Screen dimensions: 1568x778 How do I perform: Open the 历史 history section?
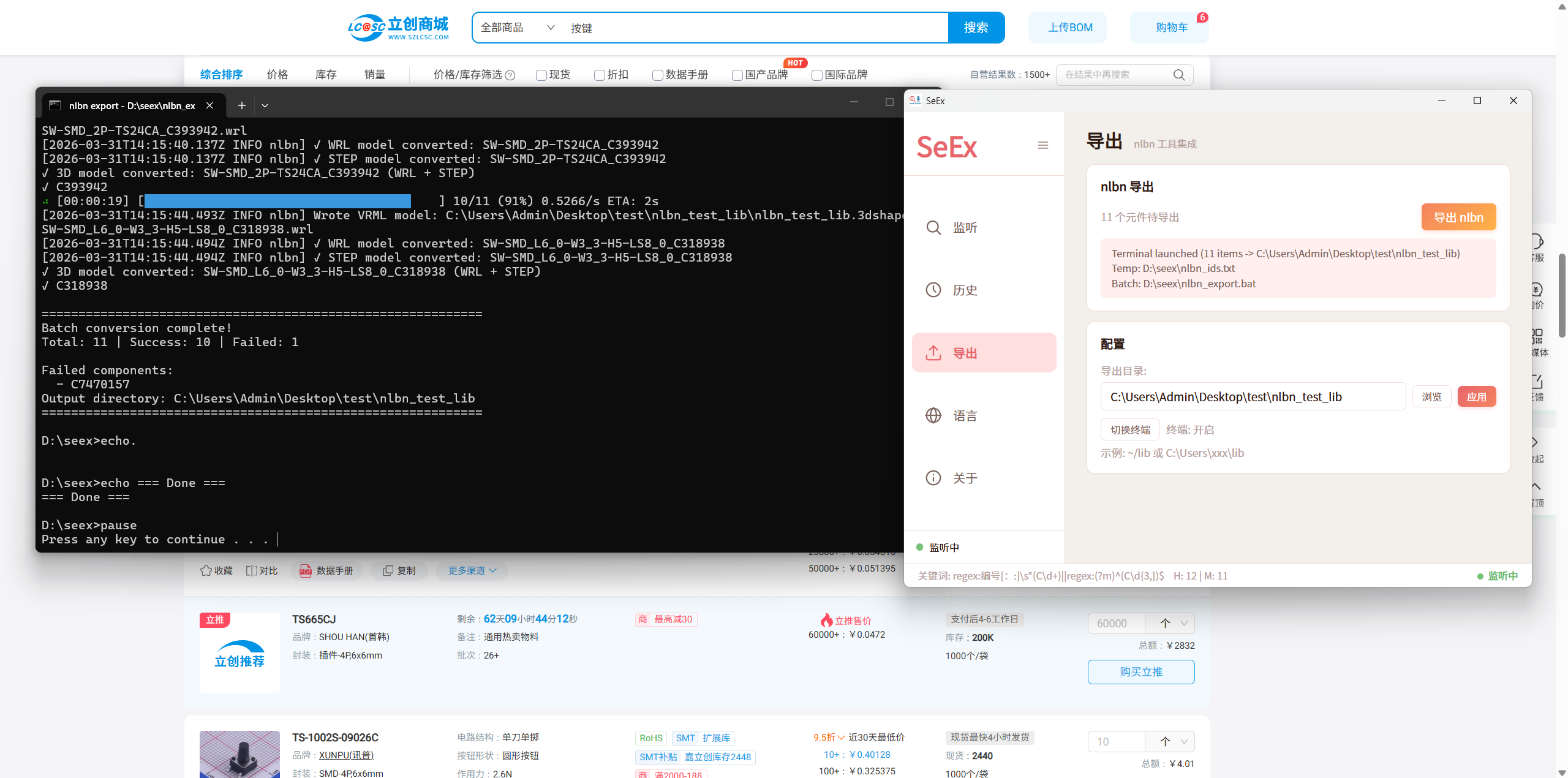coord(965,290)
